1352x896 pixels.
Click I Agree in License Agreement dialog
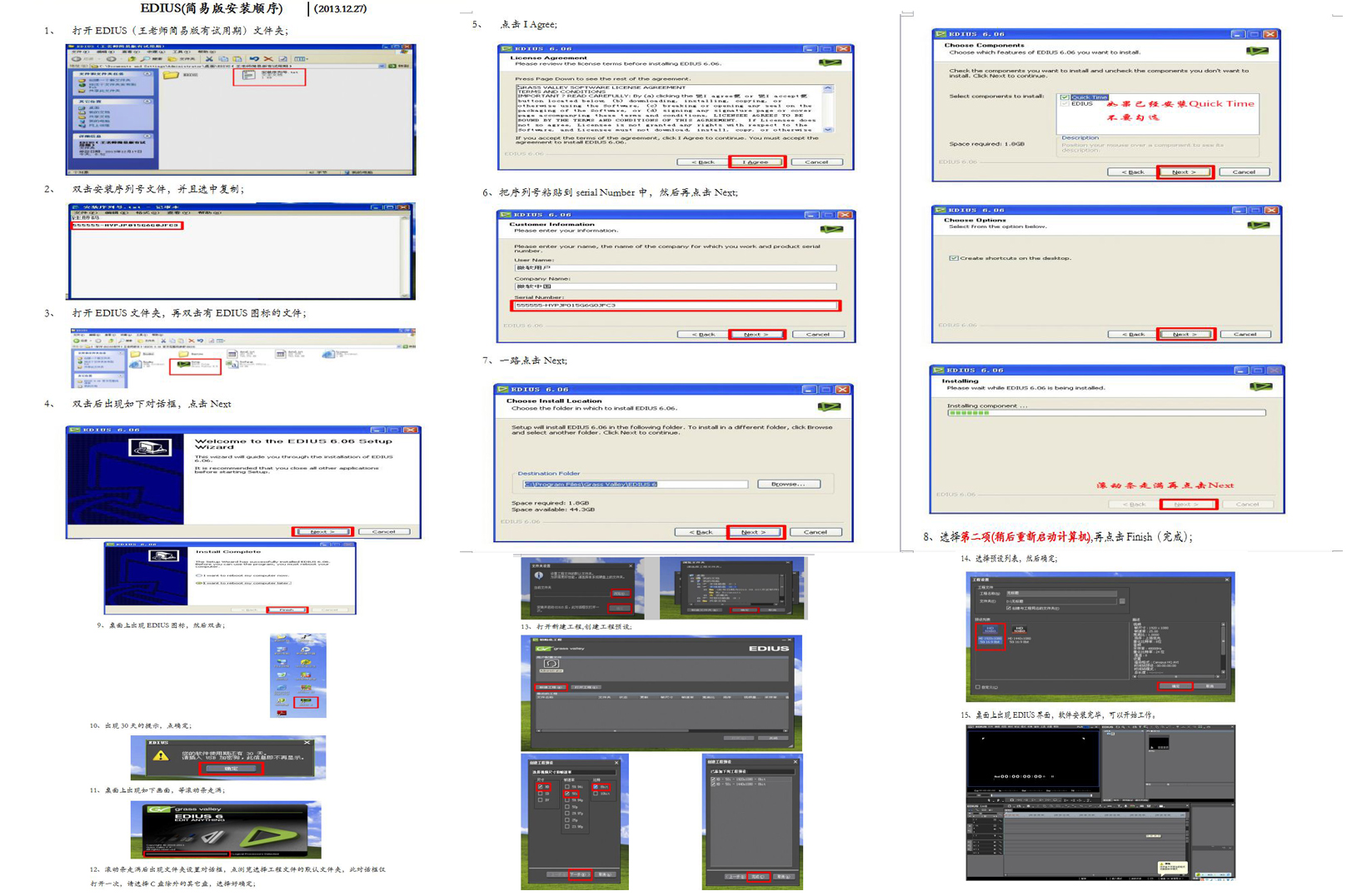pos(756,162)
